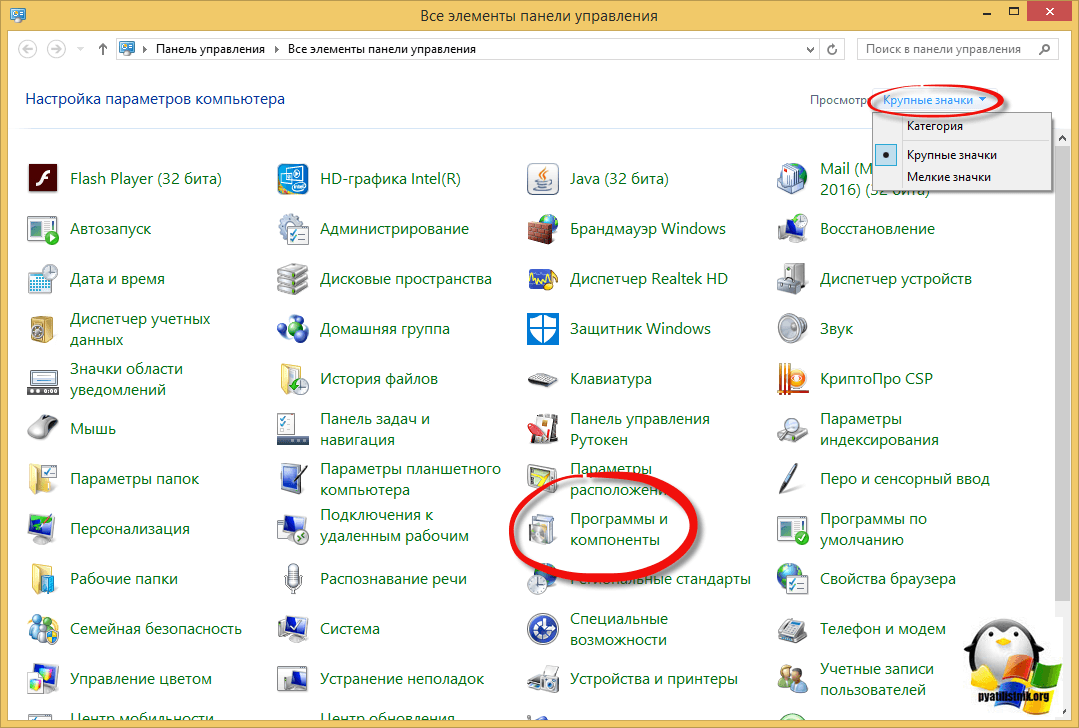Click the Брандмауэр Windows firewall icon
Viewport: 1079px width, 728px height.
pos(542,229)
